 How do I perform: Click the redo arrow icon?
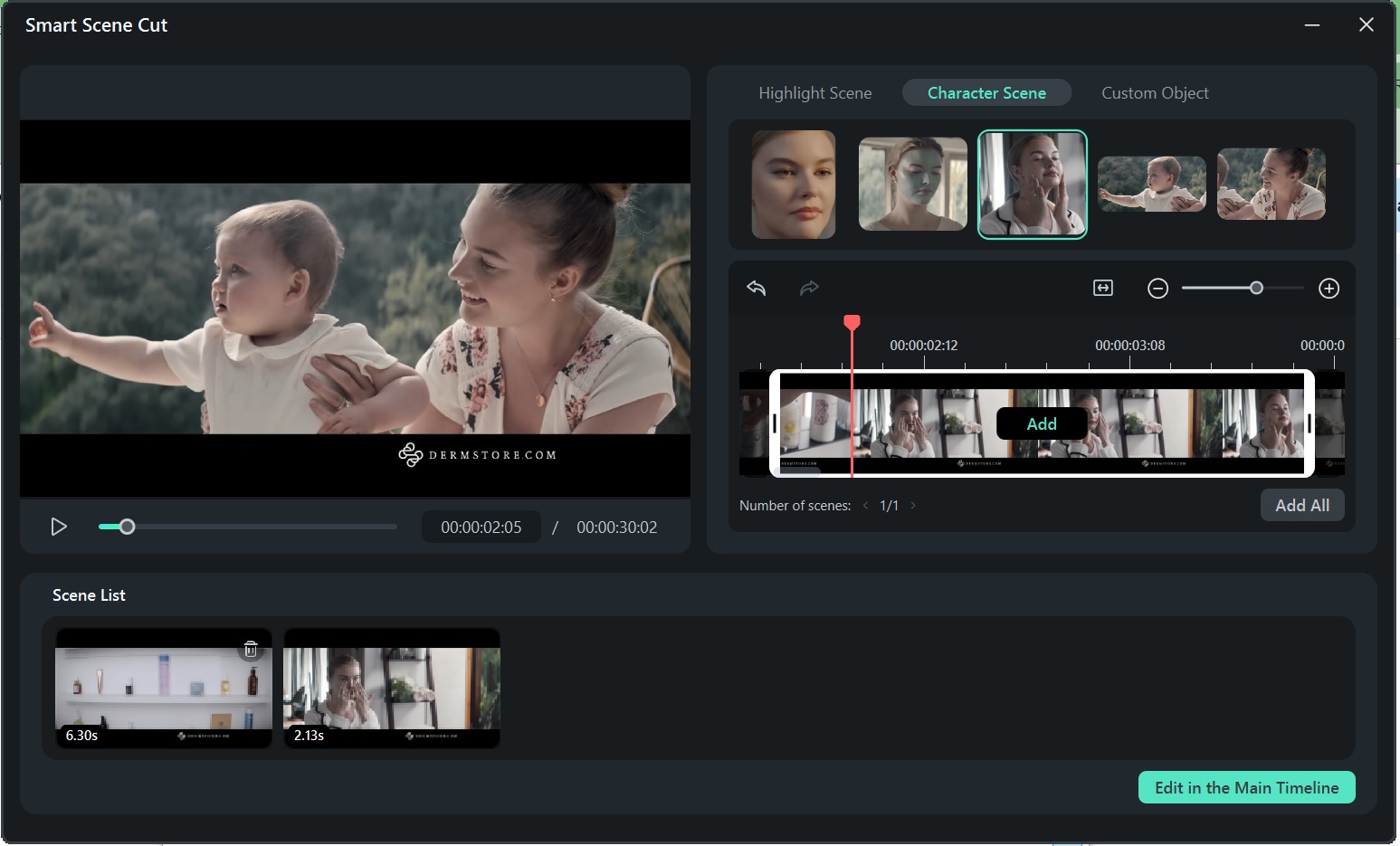(809, 288)
